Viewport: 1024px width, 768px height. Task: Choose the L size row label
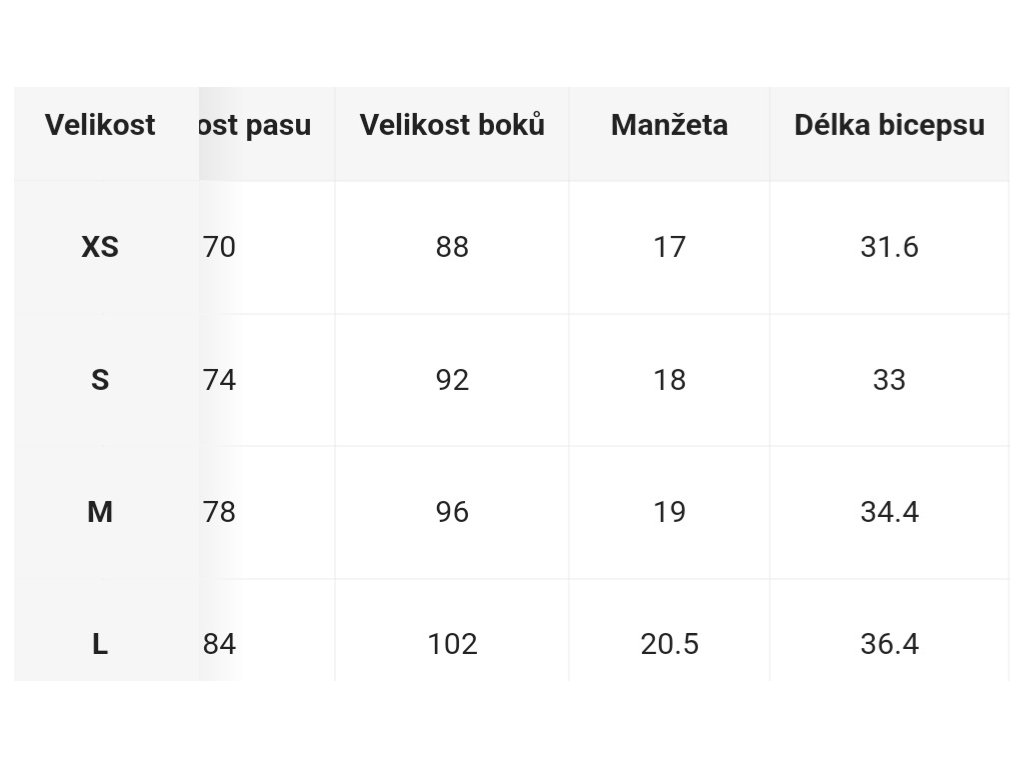point(100,645)
